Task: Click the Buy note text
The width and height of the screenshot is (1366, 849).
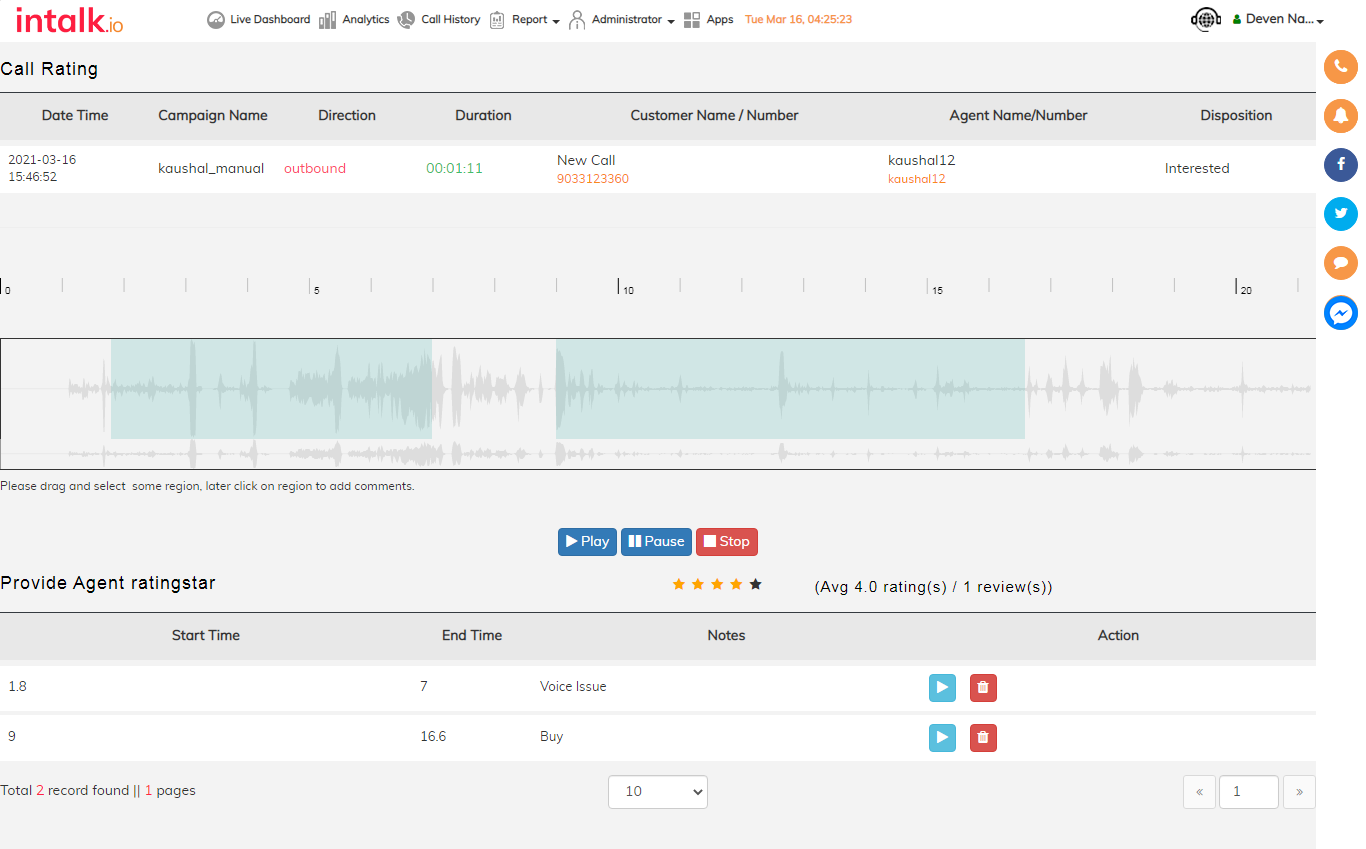Action: click(551, 736)
